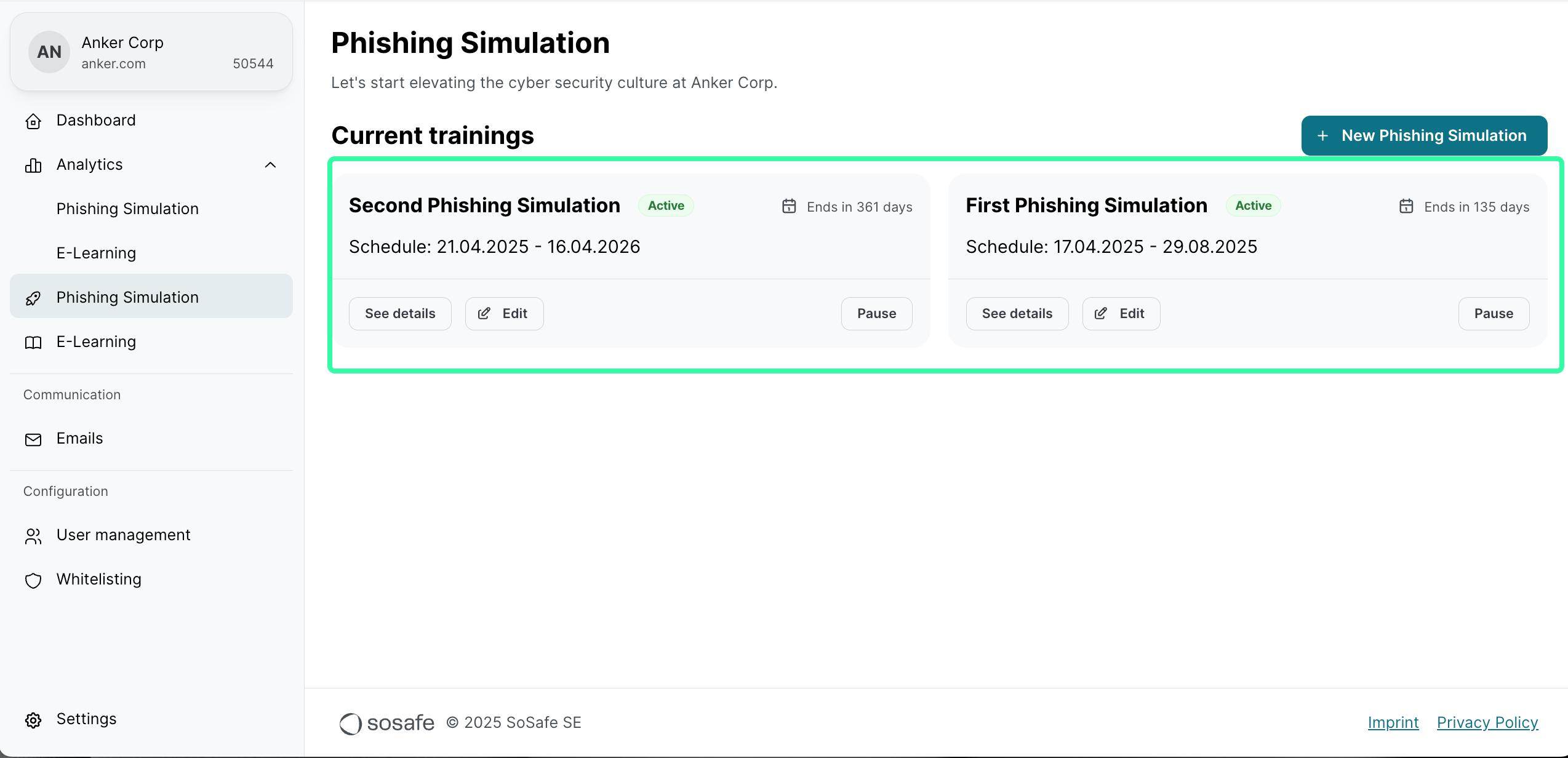The height and width of the screenshot is (758, 1568).
Task: Open the Imprint link
Action: pos(1393,722)
